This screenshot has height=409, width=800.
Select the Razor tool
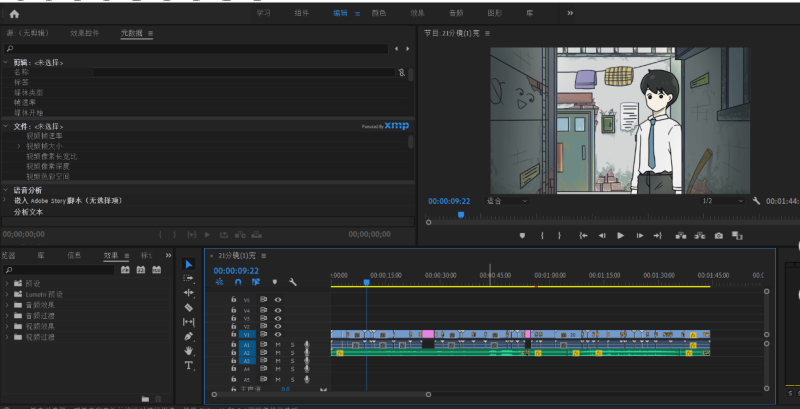point(189,307)
